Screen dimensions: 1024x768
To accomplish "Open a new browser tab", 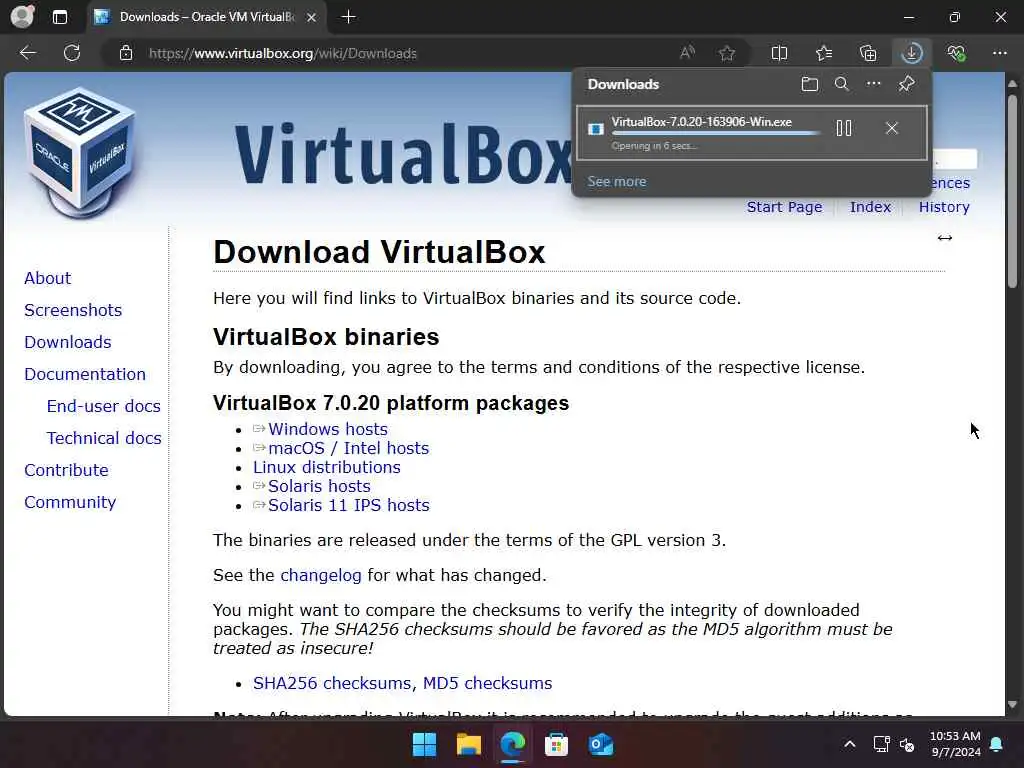I will pyautogui.click(x=349, y=17).
